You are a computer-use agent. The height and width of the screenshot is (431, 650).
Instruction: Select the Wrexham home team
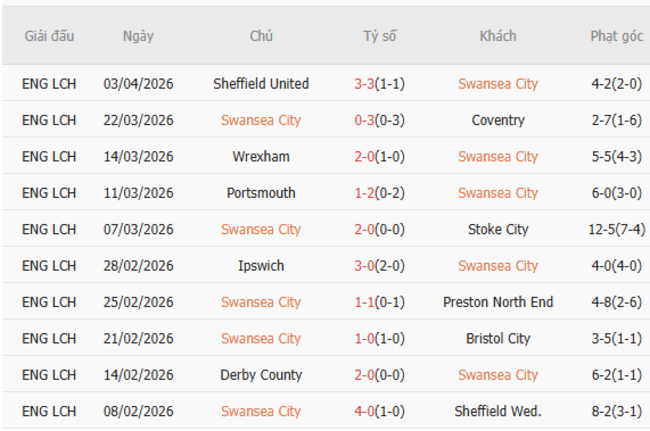coord(261,157)
